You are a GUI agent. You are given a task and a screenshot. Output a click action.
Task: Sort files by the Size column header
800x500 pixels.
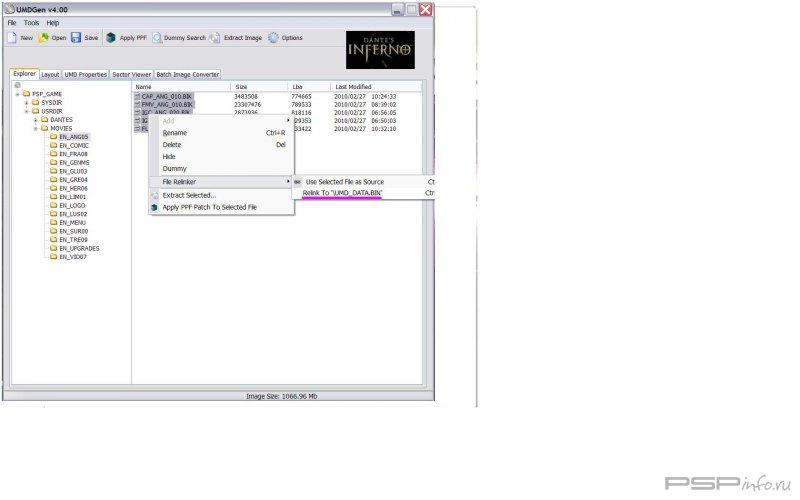(241, 87)
